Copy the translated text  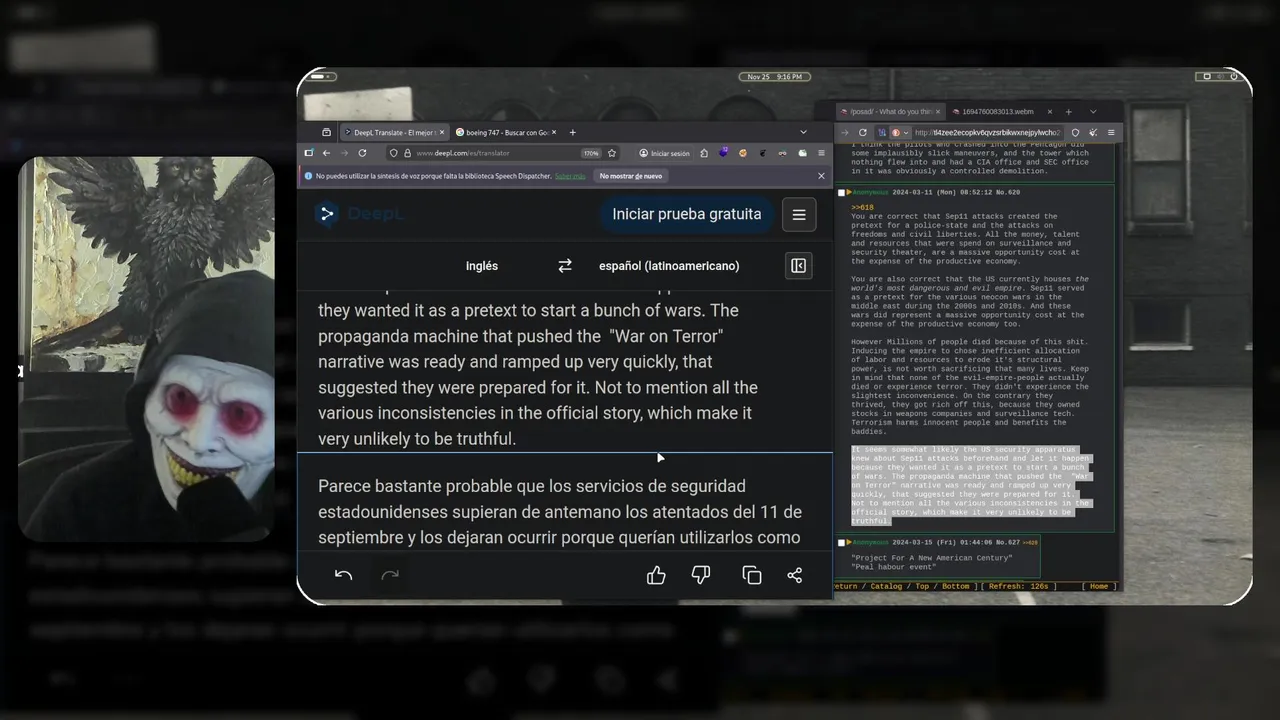(x=752, y=575)
